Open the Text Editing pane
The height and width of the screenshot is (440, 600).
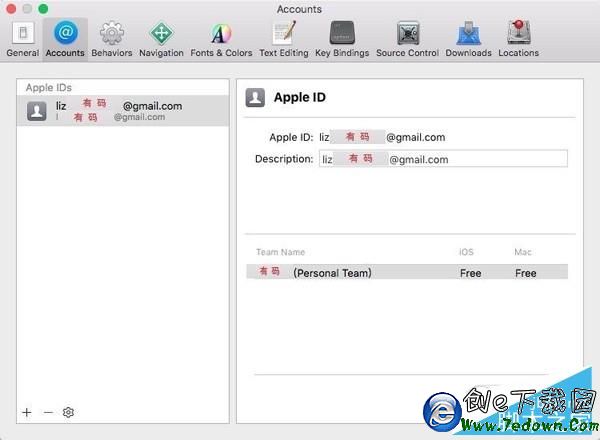[284, 39]
